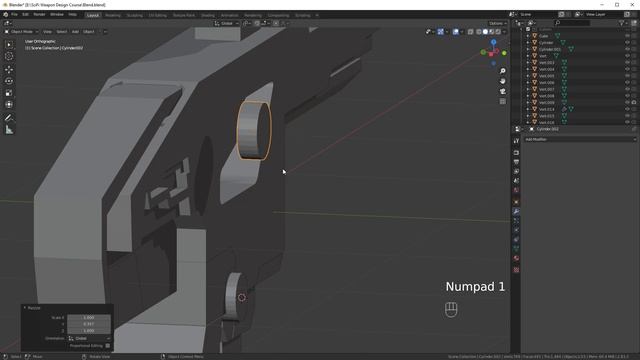640x360 pixels.
Task: Select the Cursor tool in toolbar
Action: (x=9, y=56)
